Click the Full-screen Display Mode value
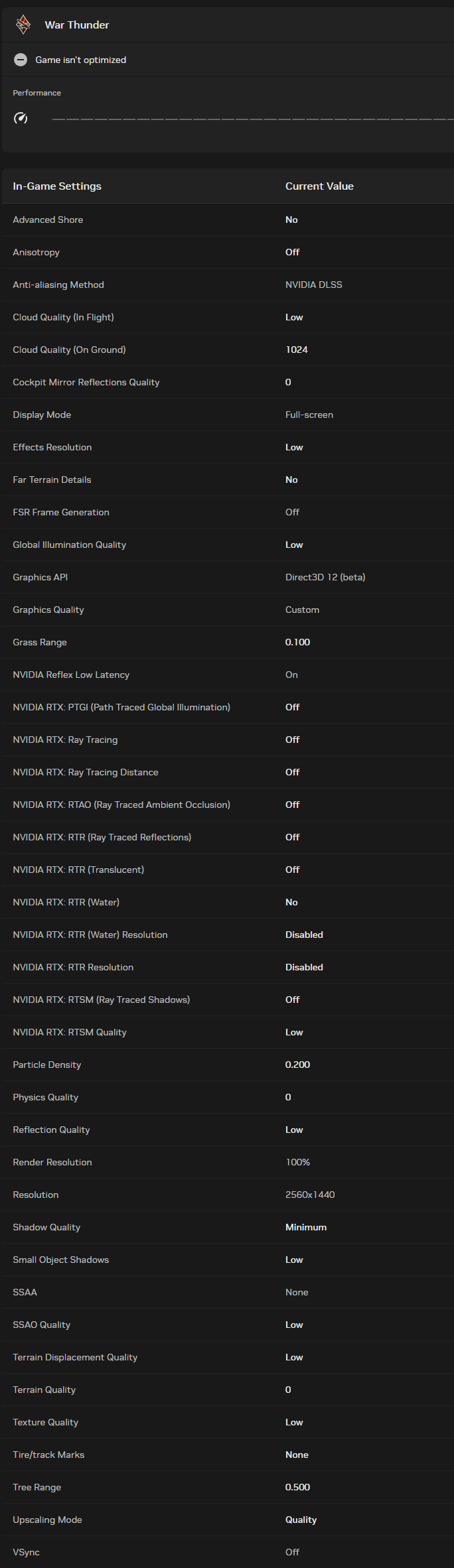The image size is (454, 1568). [309, 415]
